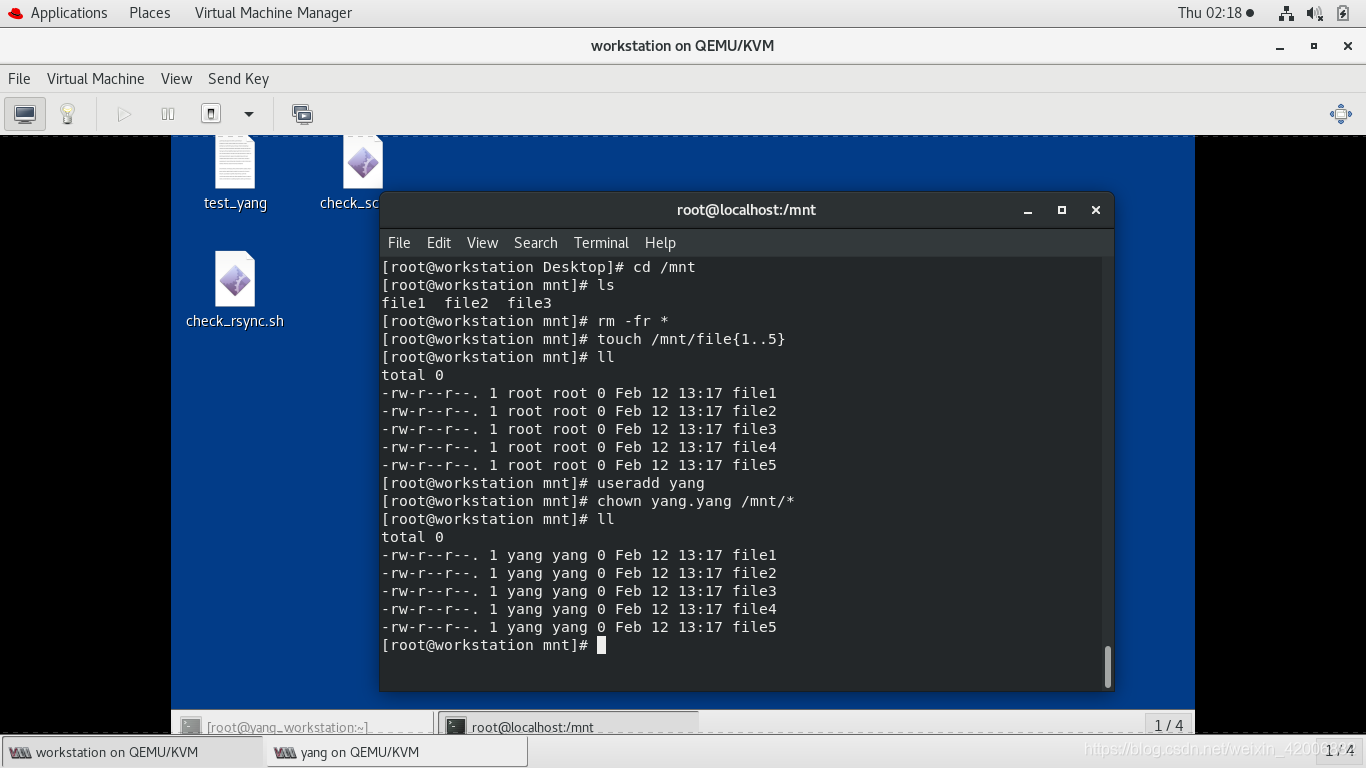The height and width of the screenshot is (768, 1366).
Task: Click root-owned file1 listing row
Action: (x=579, y=393)
